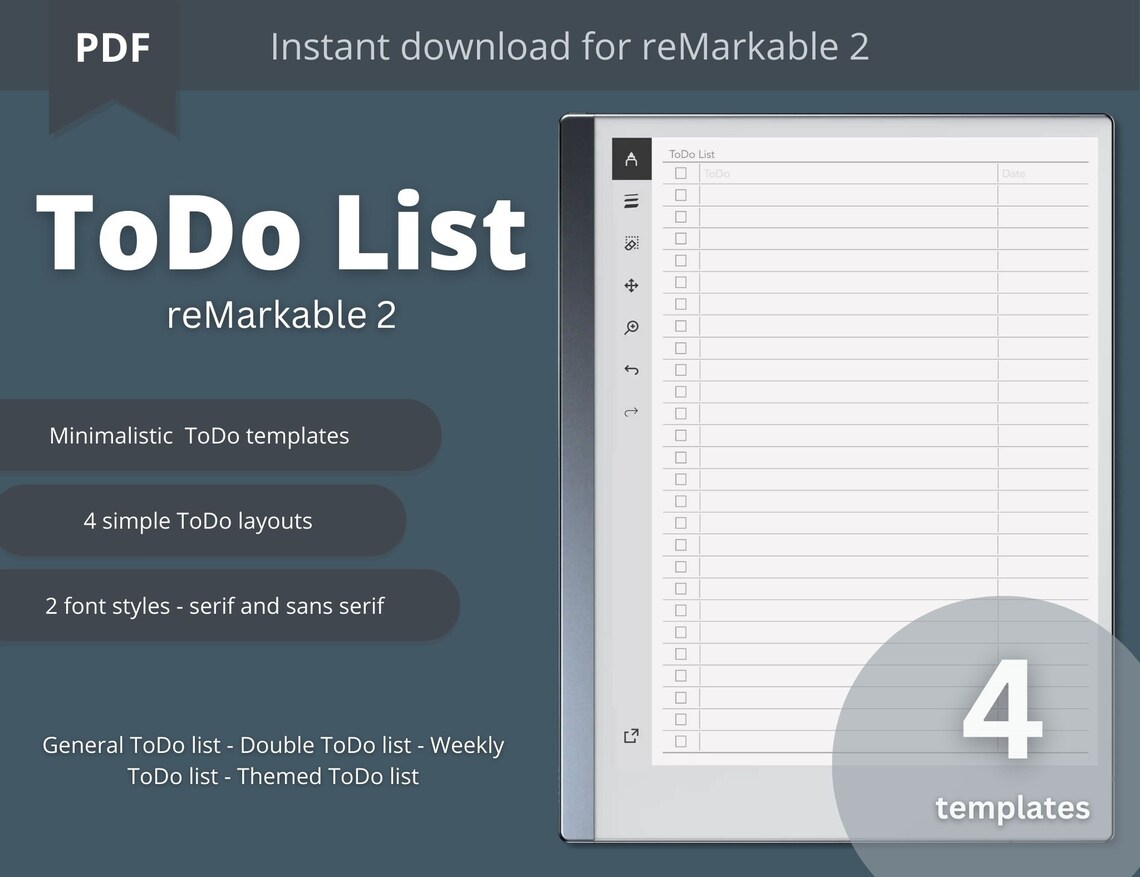This screenshot has height=877, width=1140.
Task: Select the ToDo List page title
Action: coord(691,154)
